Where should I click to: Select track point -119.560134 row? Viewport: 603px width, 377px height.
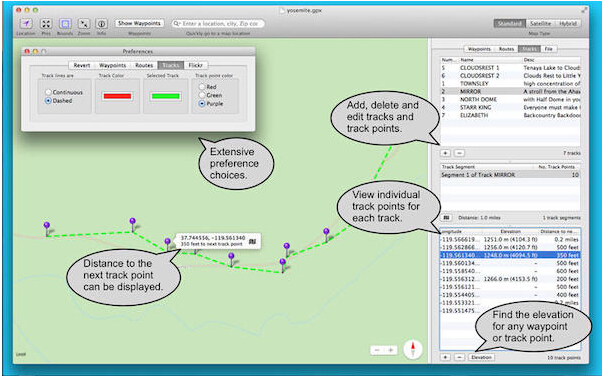point(510,263)
